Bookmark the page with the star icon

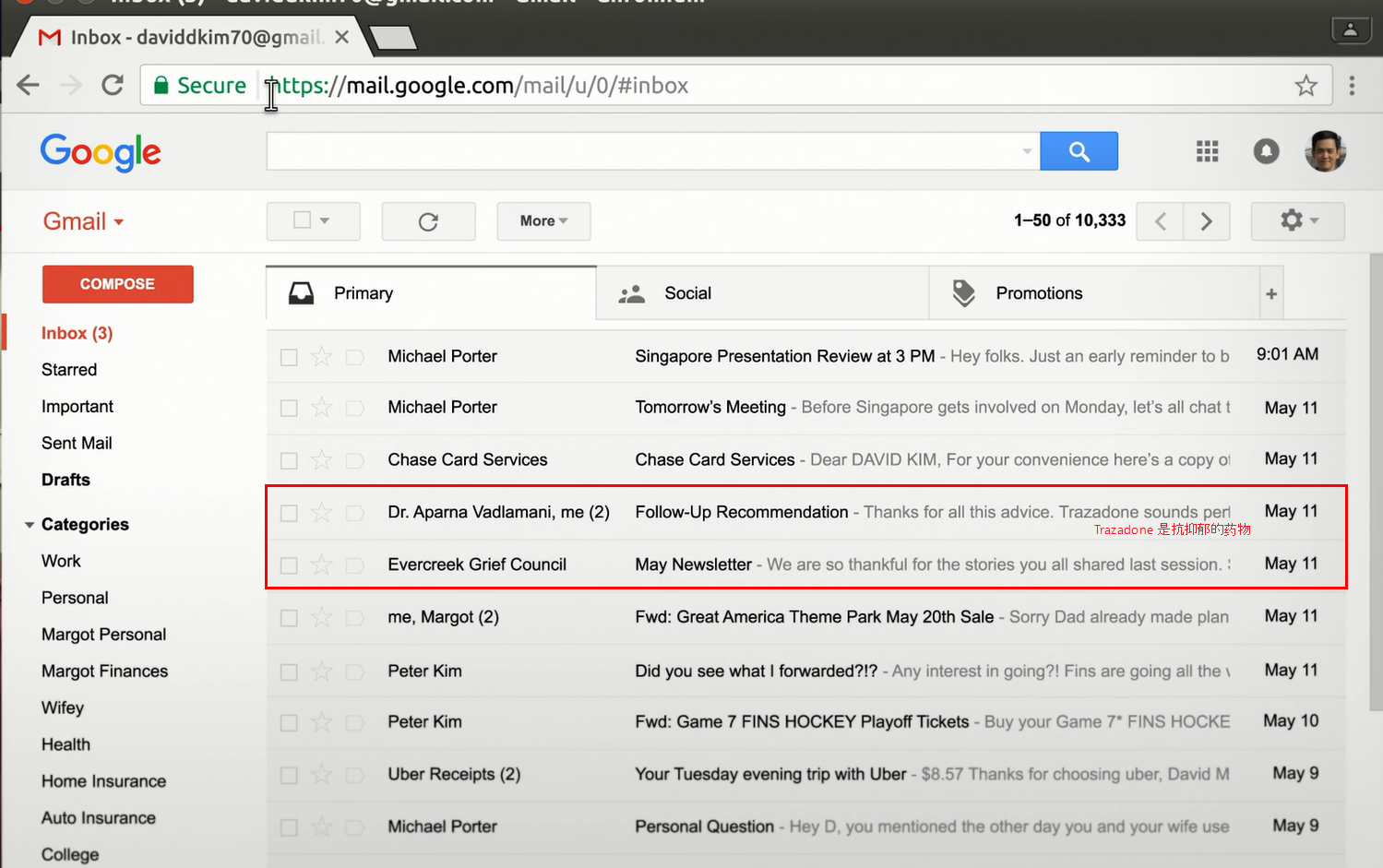pyautogui.click(x=1306, y=86)
